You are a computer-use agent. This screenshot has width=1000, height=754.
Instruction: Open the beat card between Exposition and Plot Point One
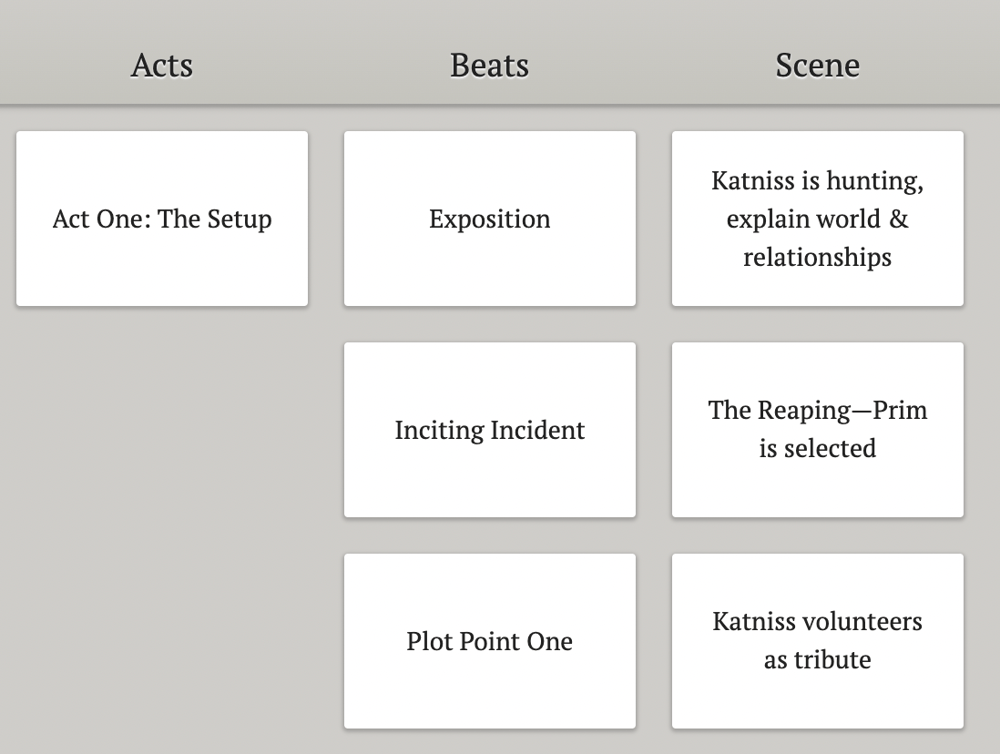(x=489, y=430)
